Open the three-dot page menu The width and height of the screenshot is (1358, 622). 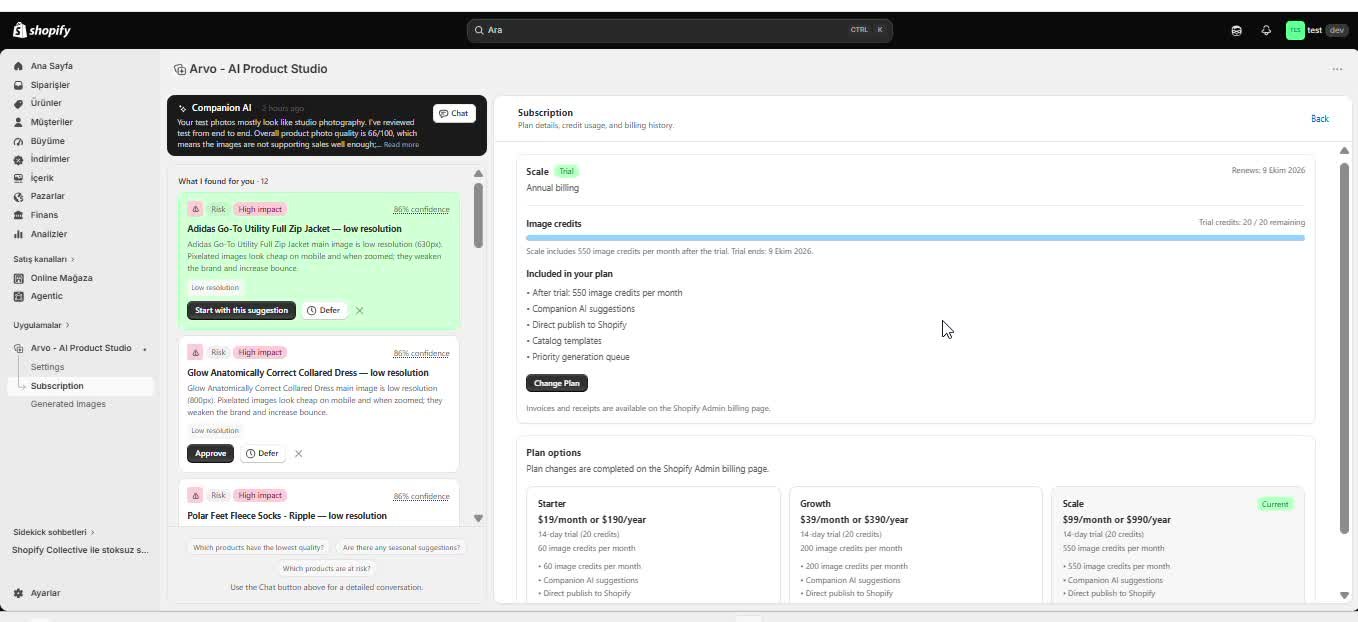tap(1337, 69)
